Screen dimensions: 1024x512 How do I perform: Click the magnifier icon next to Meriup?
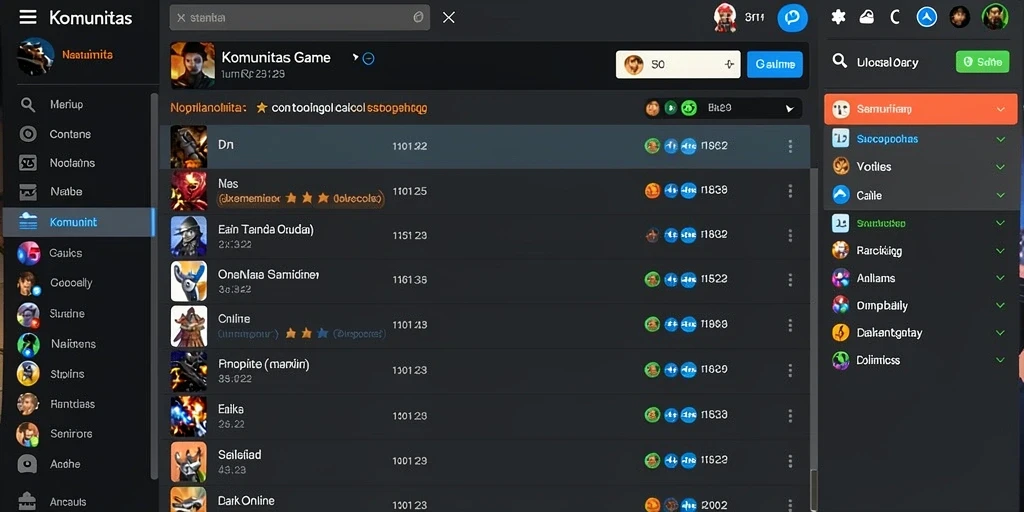[27, 104]
